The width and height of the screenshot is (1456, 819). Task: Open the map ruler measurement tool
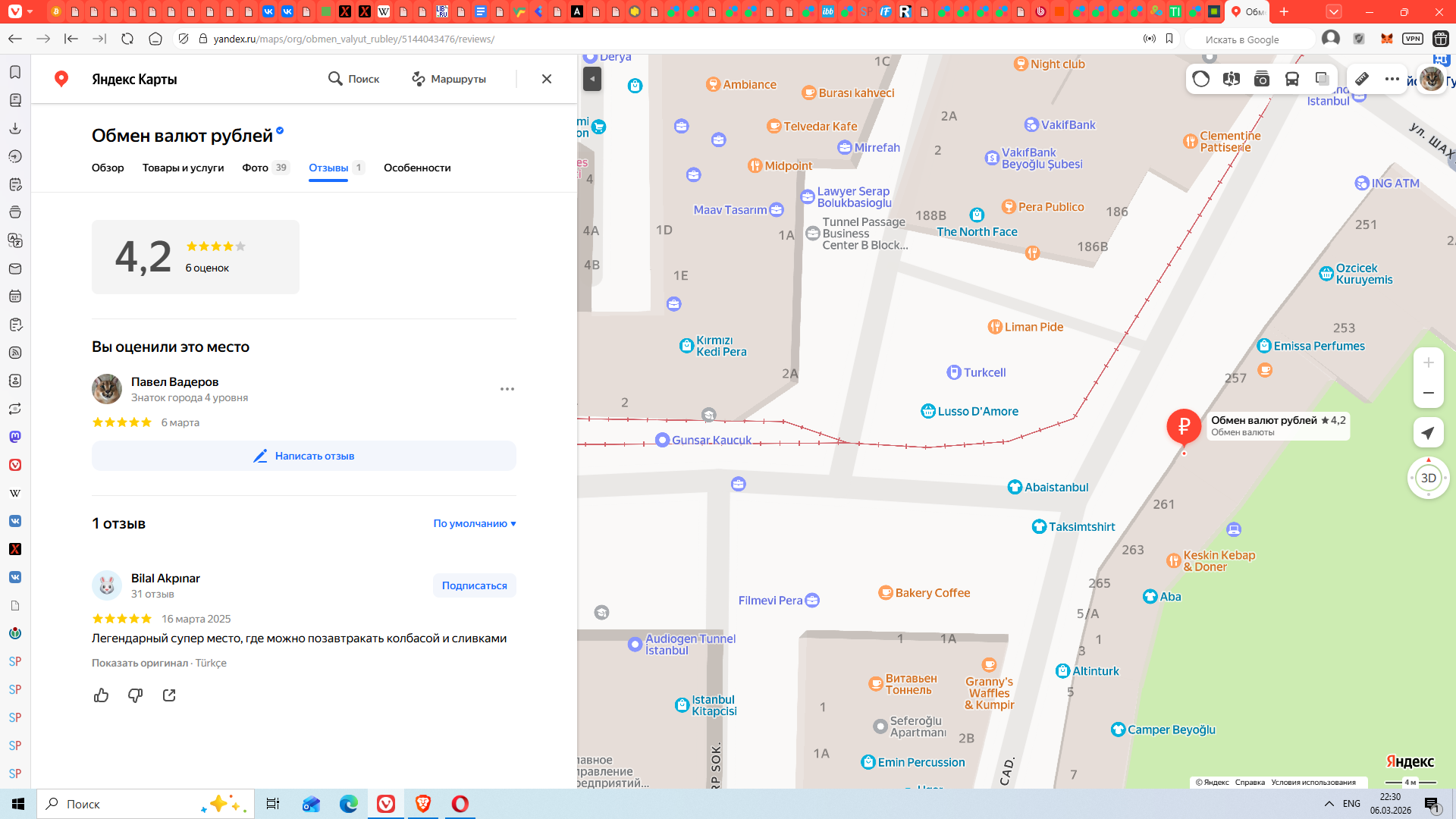point(1362,79)
